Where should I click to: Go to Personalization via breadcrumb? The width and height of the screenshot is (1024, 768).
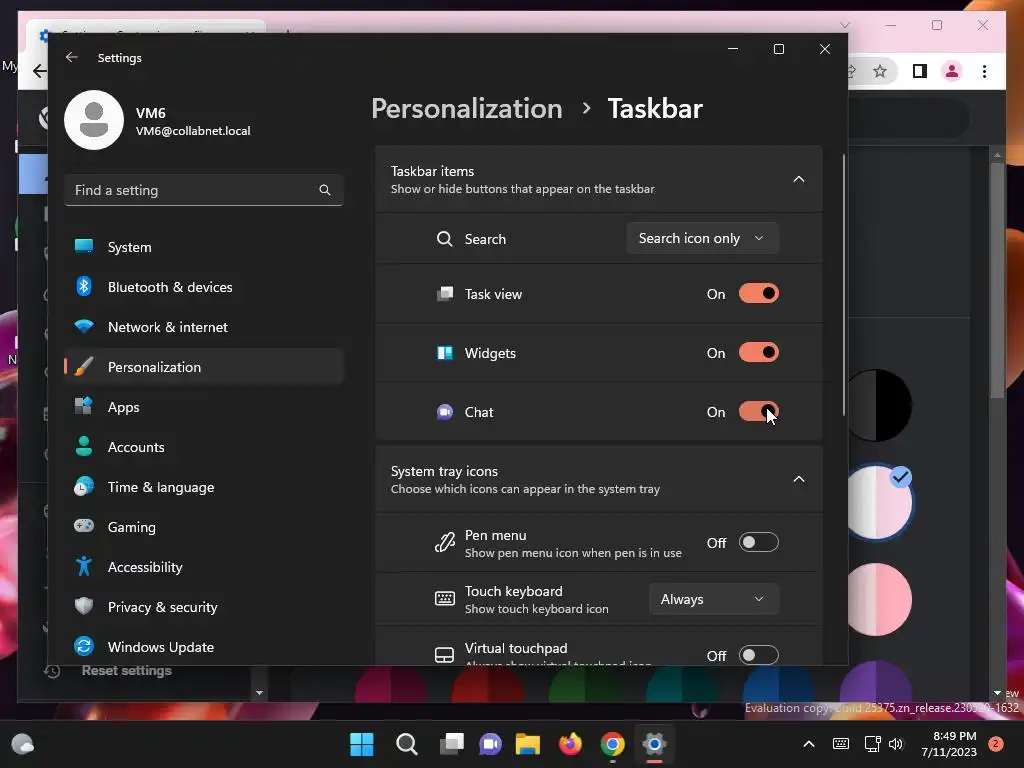[x=466, y=108]
